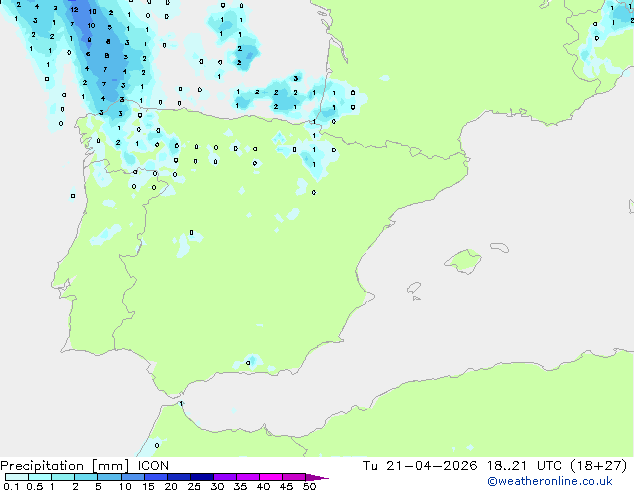Select the 30–35 mm purple legend swatch

pyautogui.click(x=225, y=477)
